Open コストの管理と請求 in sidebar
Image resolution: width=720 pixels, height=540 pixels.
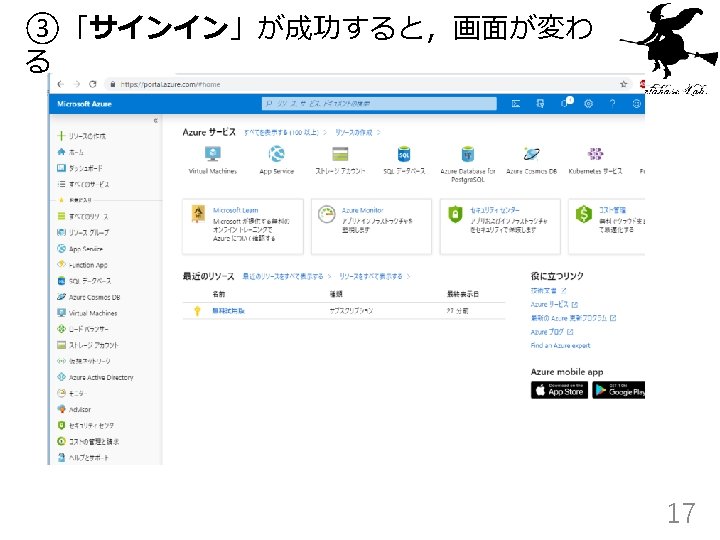click(88, 441)
